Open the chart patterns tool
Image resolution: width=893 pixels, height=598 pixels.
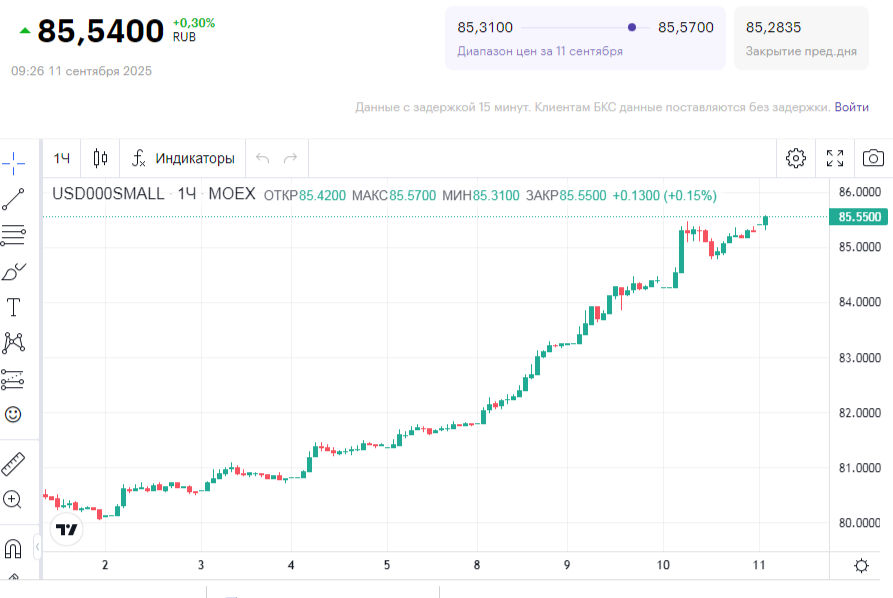click(14, 343)
